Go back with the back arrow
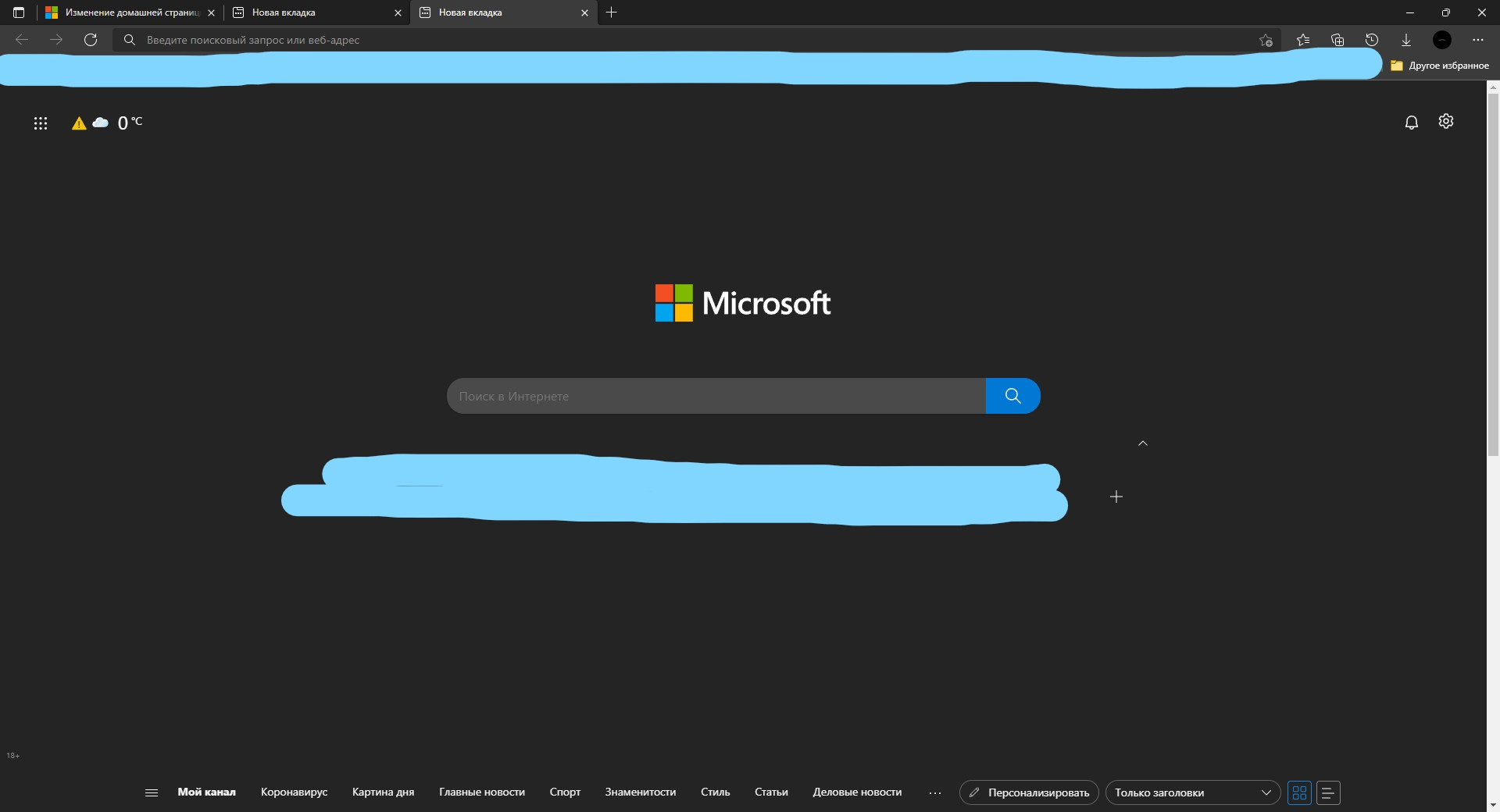Viewport: 1500px width, 812px height. click(x=22, y=40)
